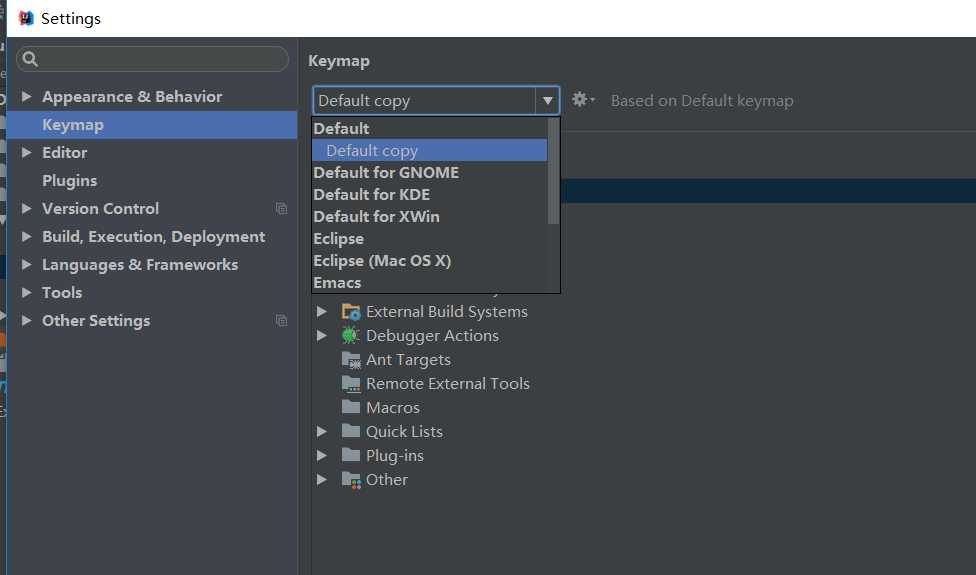Viewport: 976px width, 575px height.
Task: Select Default for XWin keymap
Action: coord(429,217)
